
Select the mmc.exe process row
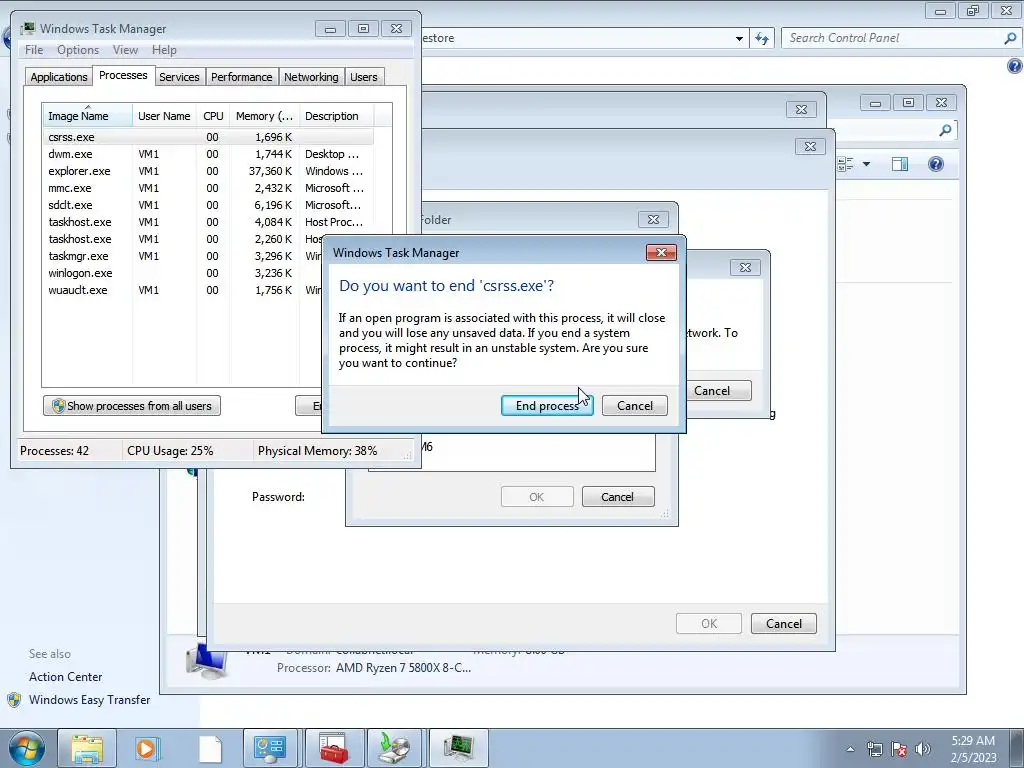click(208, 188)
